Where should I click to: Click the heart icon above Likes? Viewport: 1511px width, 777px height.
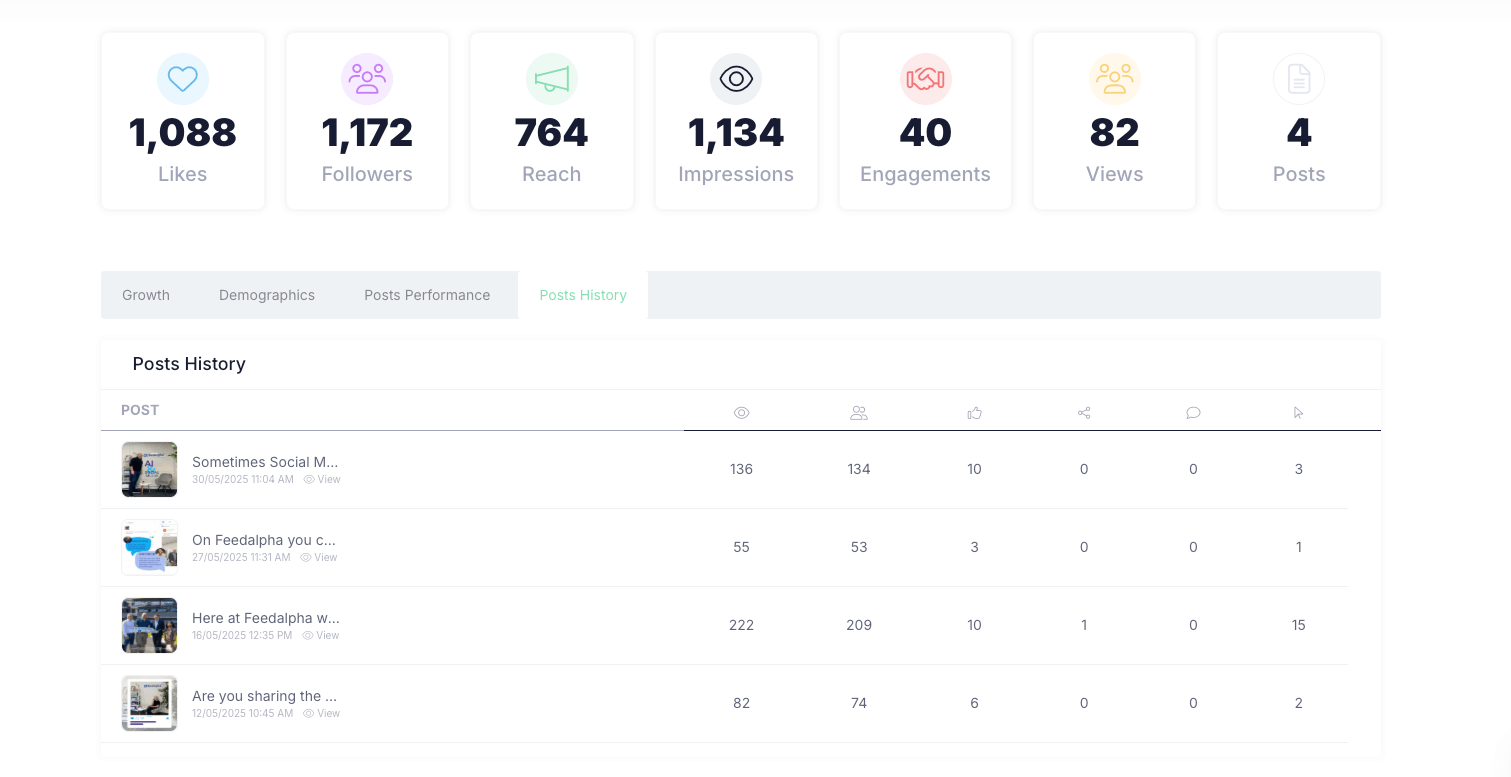tap(183, 79)
